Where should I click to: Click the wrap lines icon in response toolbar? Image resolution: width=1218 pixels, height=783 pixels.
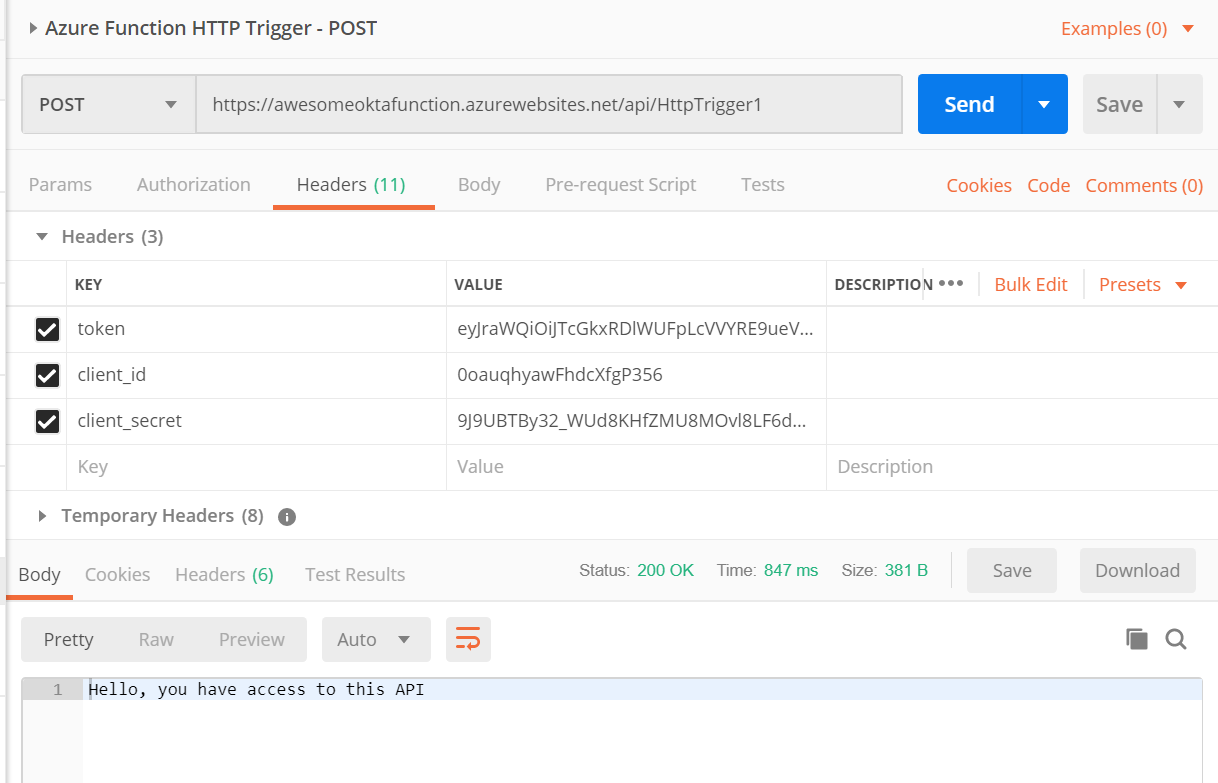tap(468, 639)
